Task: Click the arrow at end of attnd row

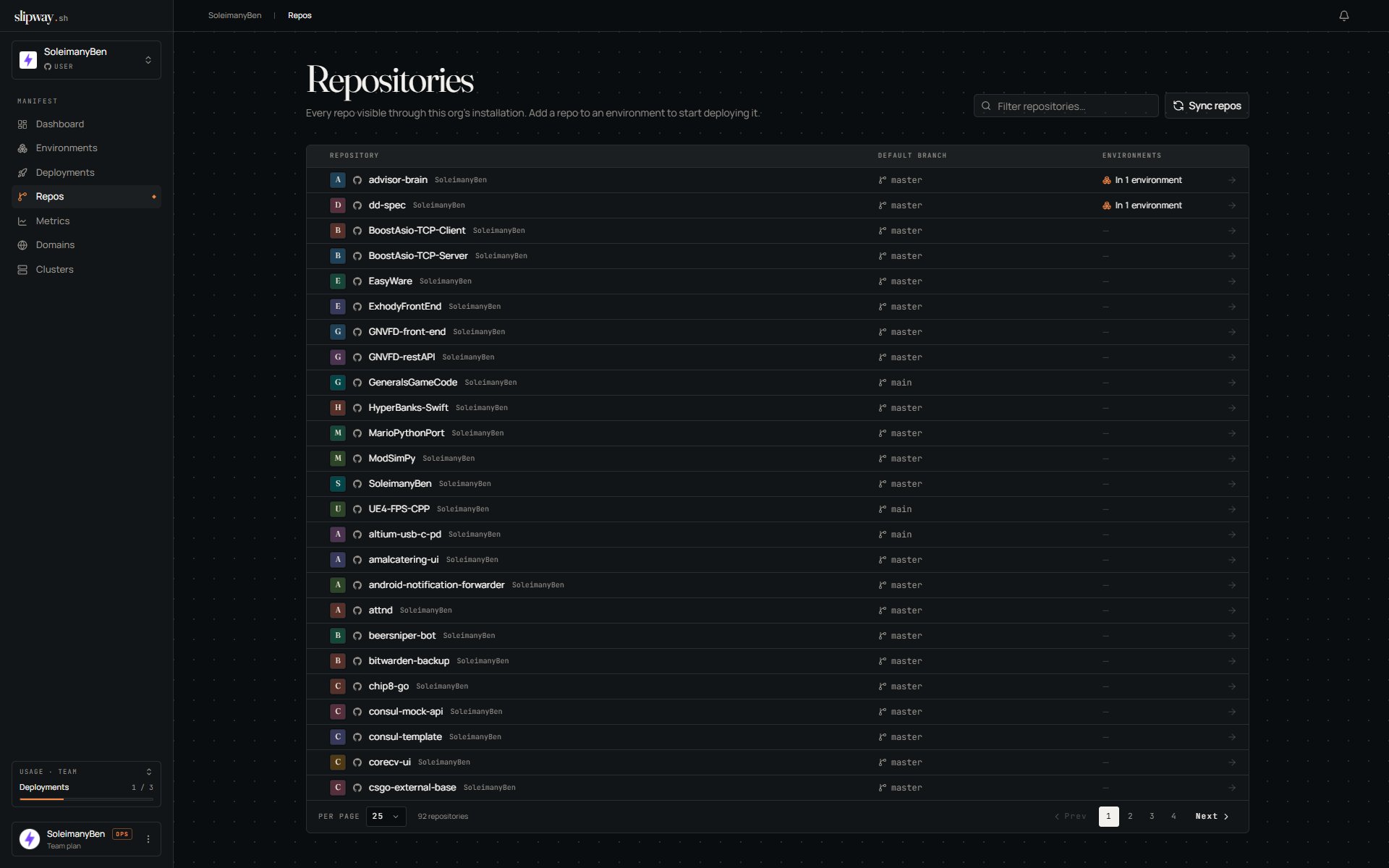Action: [1231, 610]
